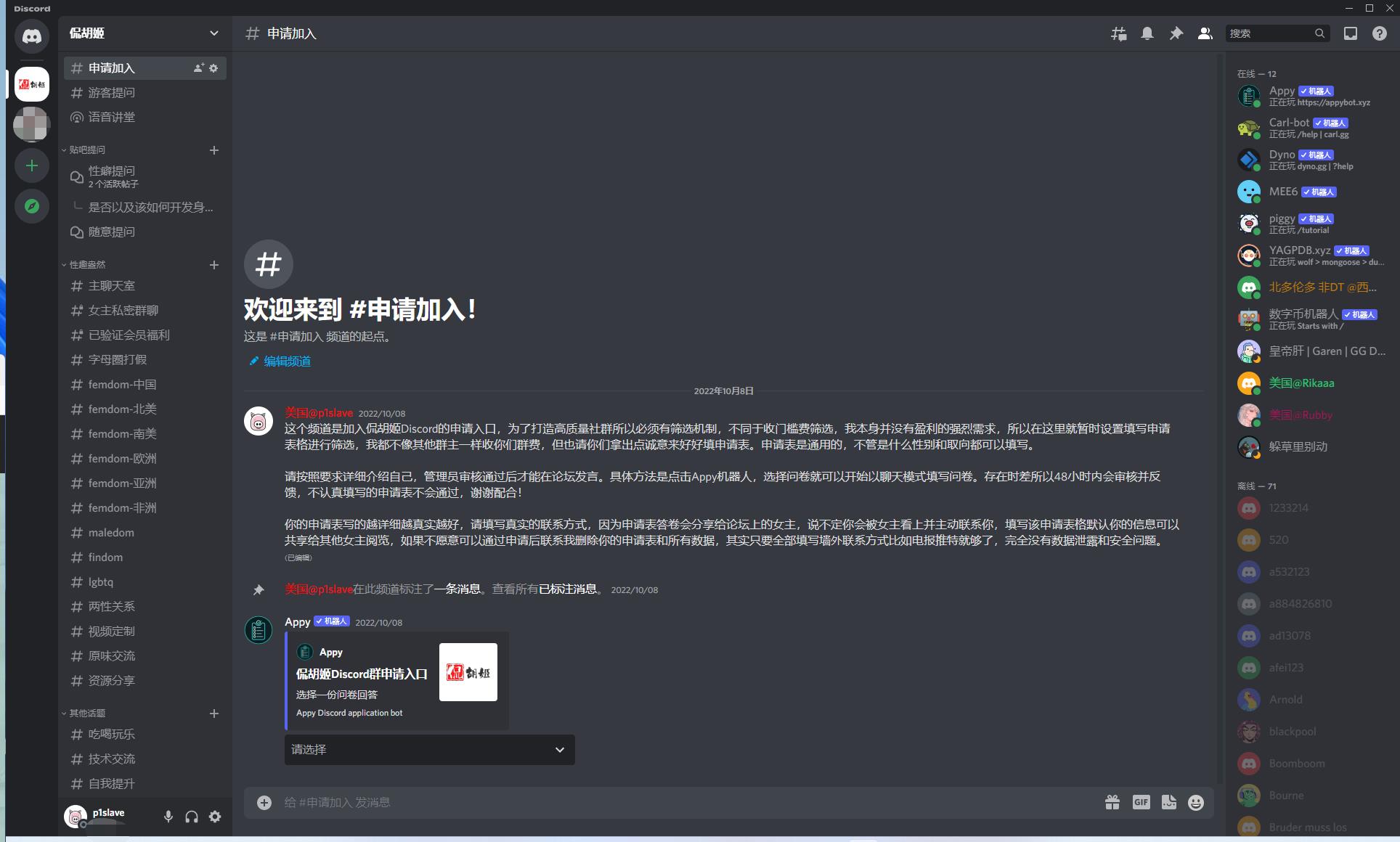The height and width of the screenshot is (842, 1400).
Task: Collapse the 其他话题 category
Action: click(x=87, y=714)
